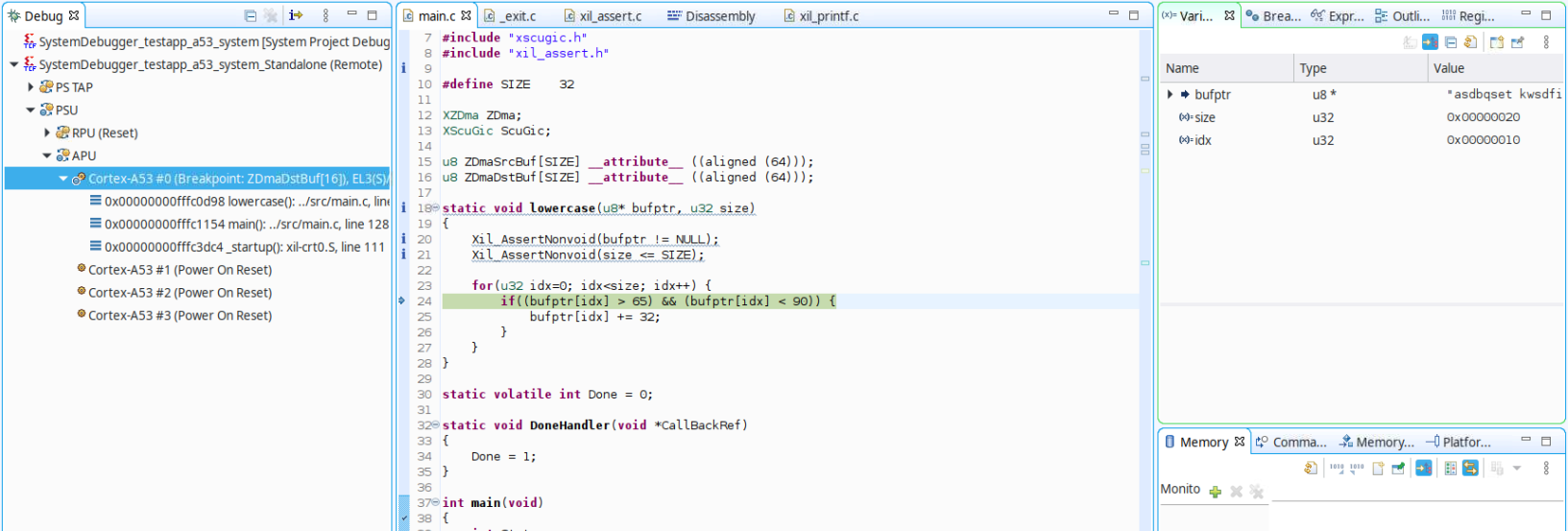
Task: Open the Debug view three-dot menu
Action: (326, 15)
